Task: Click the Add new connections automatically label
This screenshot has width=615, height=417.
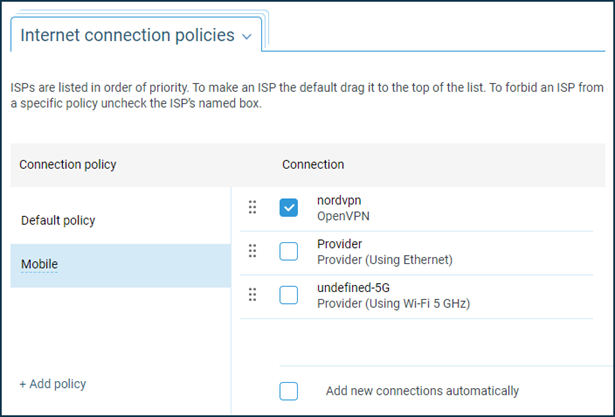Action: [422, 391]
